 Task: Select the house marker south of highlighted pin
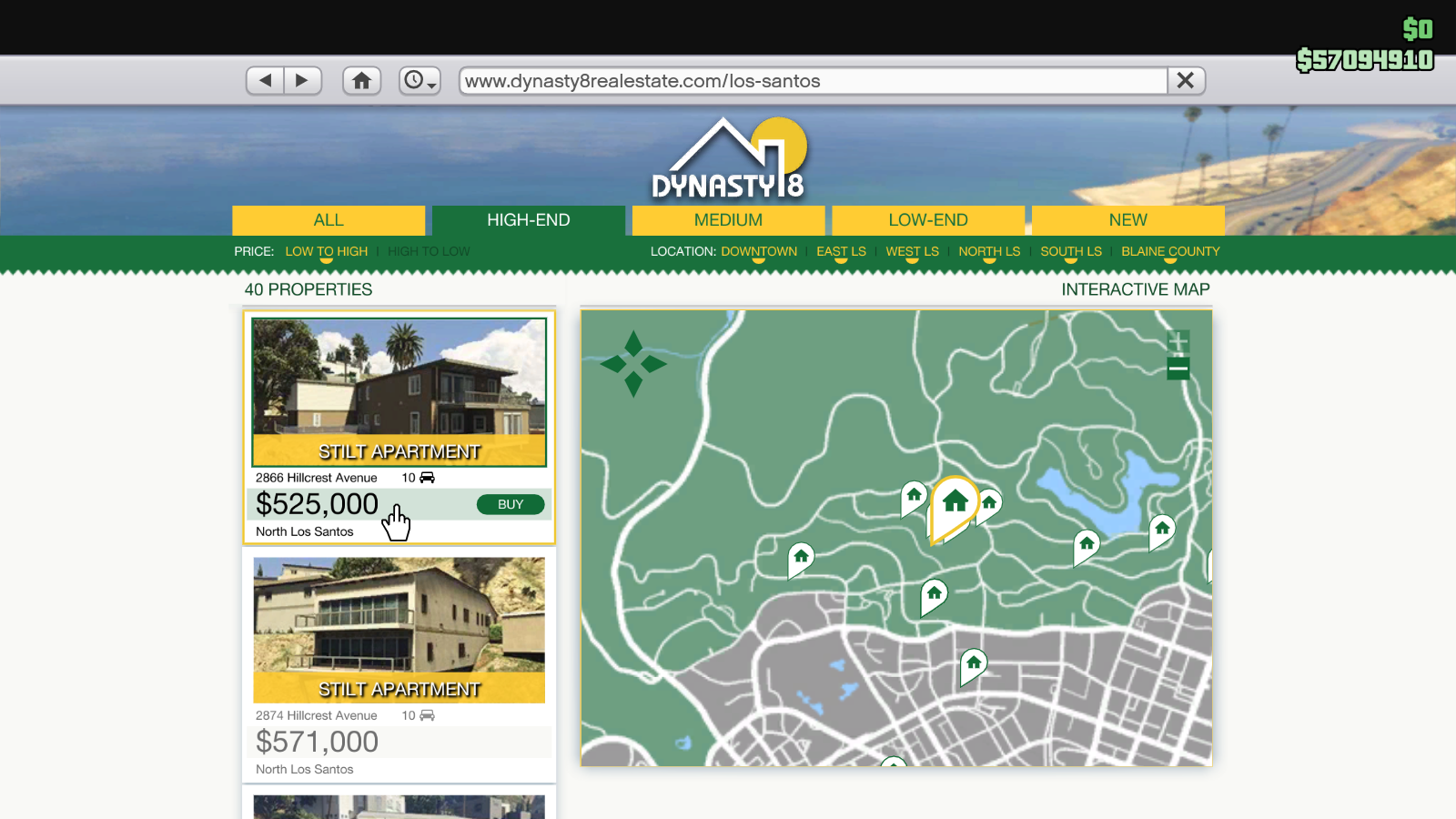pyautogui.click(x=934, y=595)
